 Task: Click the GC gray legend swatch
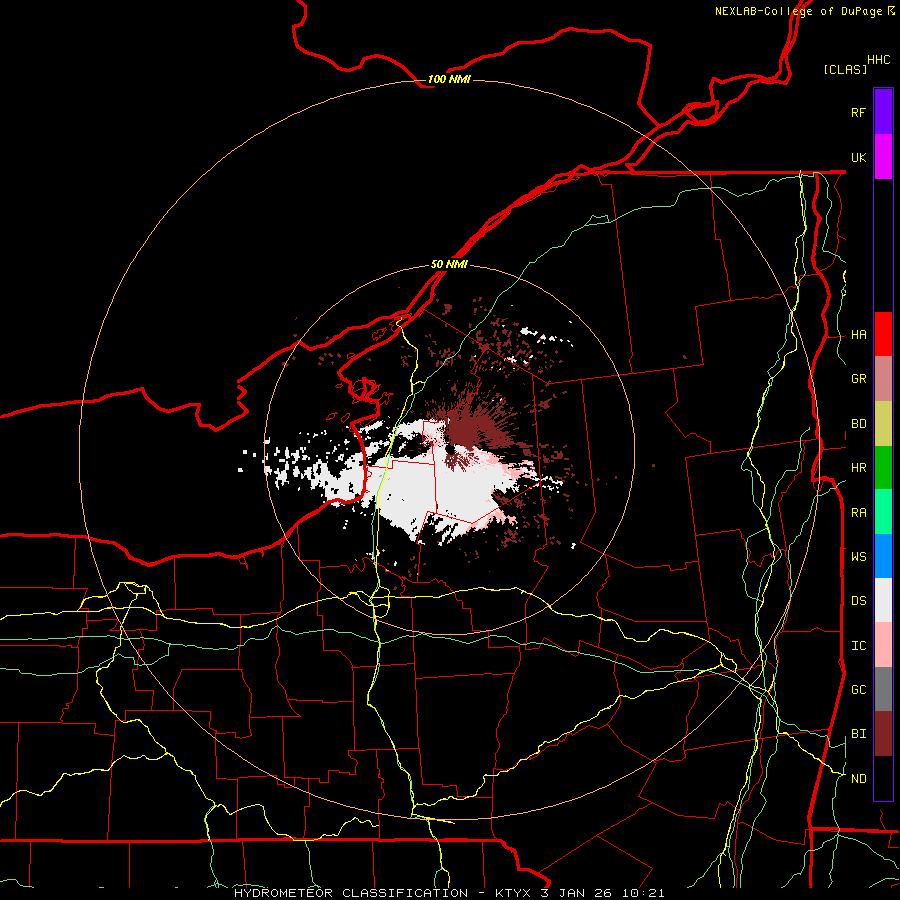(x=883, y=689)
